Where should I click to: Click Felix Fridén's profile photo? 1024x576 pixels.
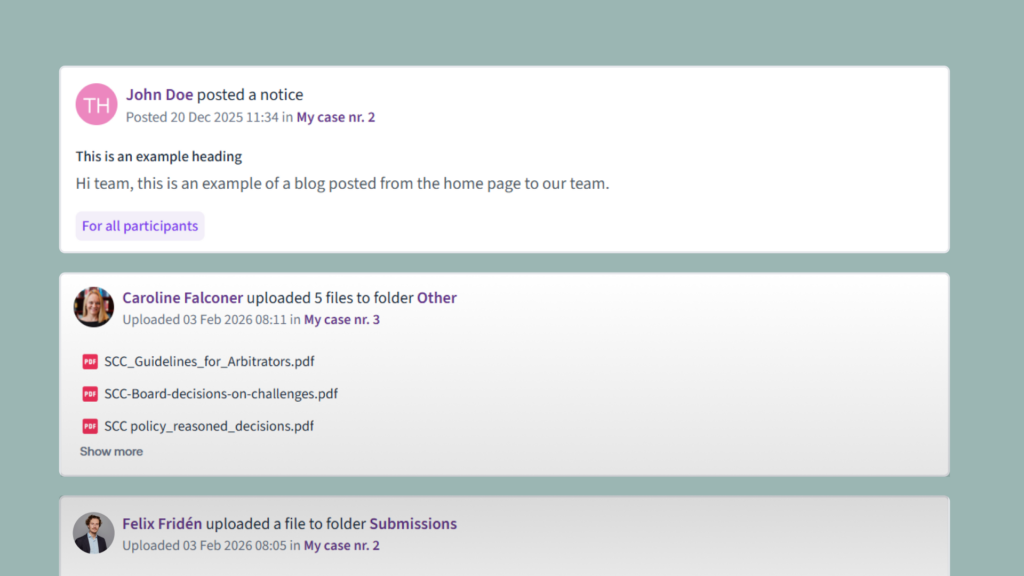pos(94,533)
